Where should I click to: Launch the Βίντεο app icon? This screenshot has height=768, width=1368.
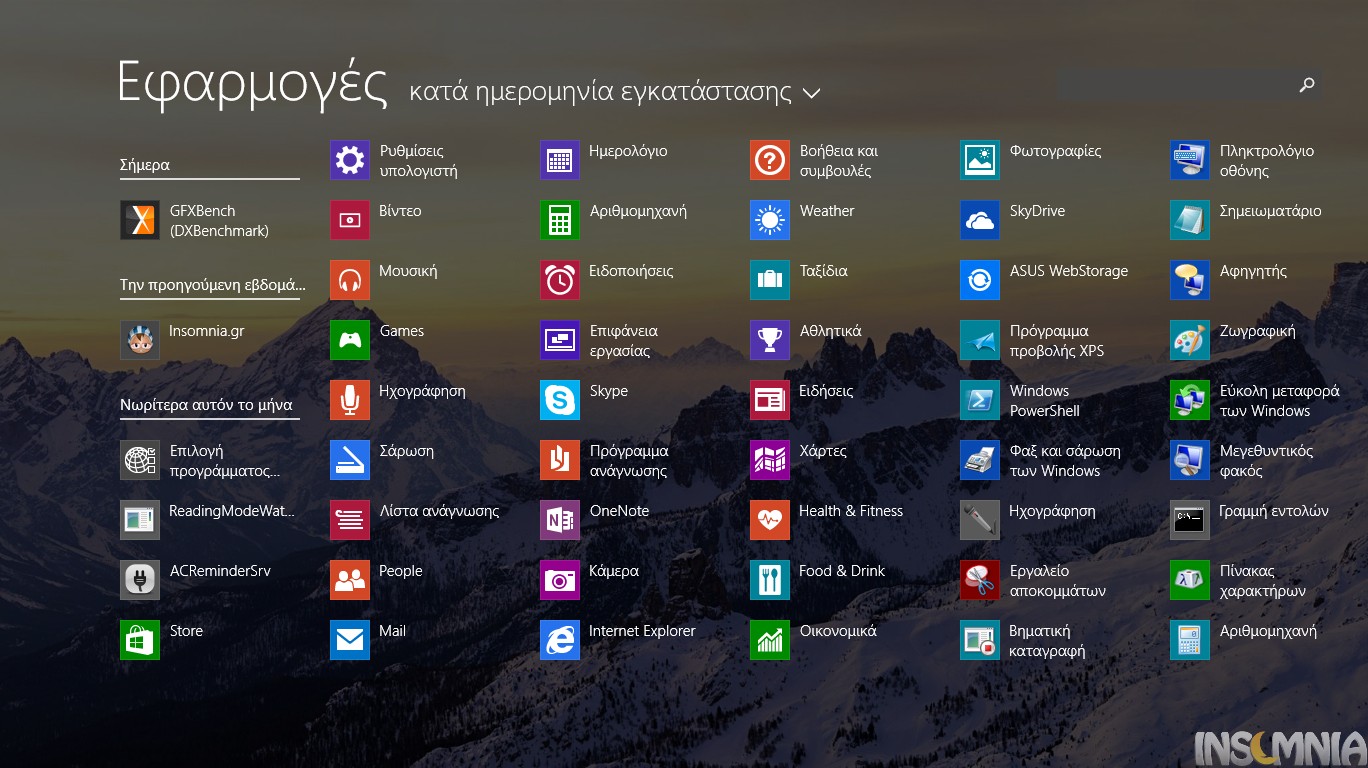pyautogui.click(x=350, y=220)
